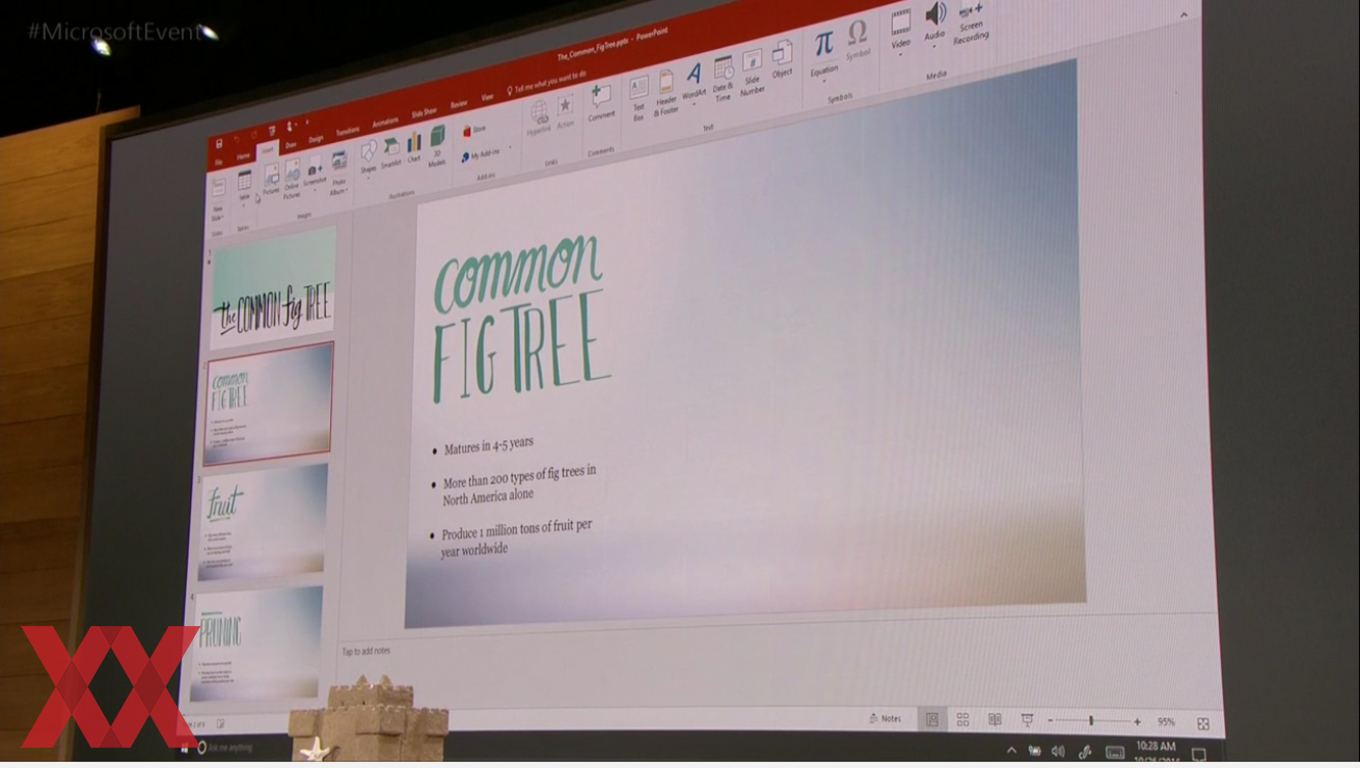This screenshot has height=768, width=1360.
Task: Insert Slide Number
Action: (752, 73)
